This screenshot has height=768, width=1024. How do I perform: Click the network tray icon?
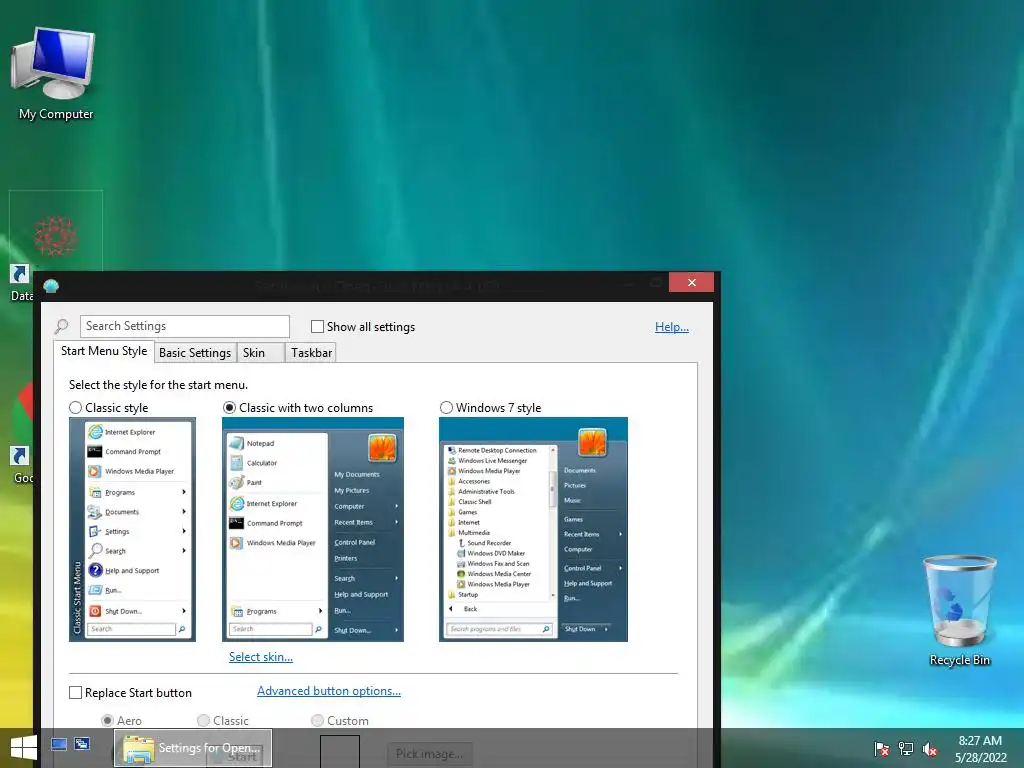click(x=906, y=749)
